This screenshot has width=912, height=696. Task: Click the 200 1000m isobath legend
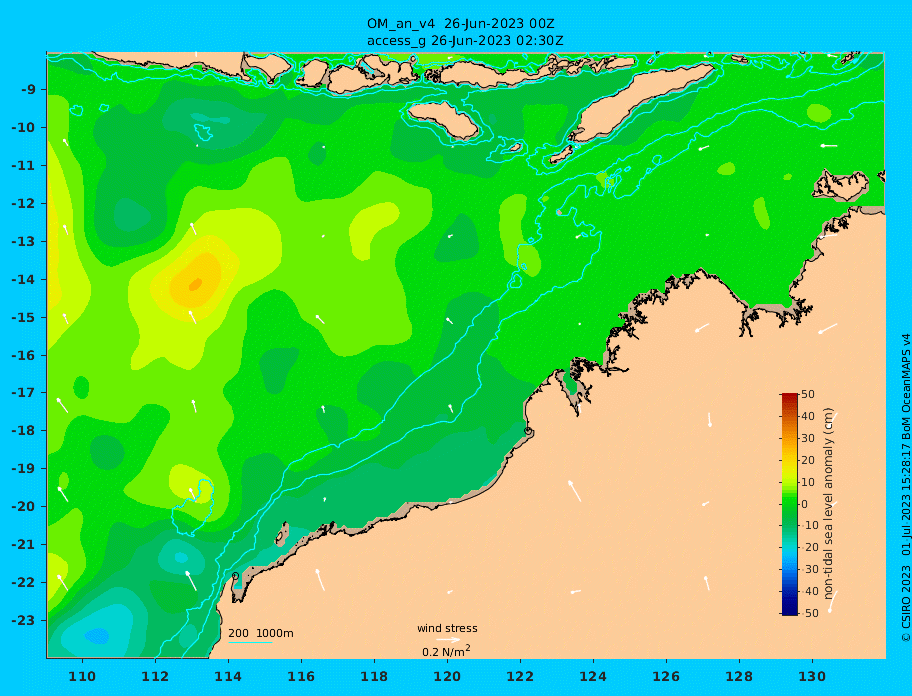[x=261, y=634]
